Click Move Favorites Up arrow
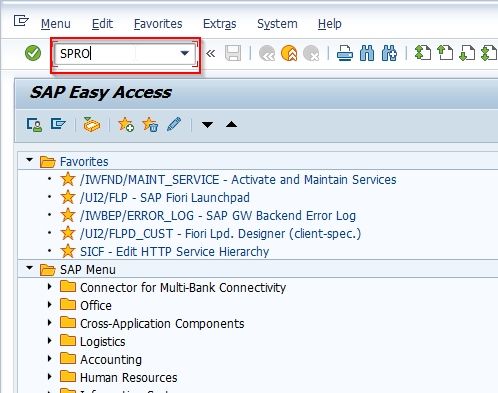The height and width of the screenshot is (393, 498). [231, 125]
